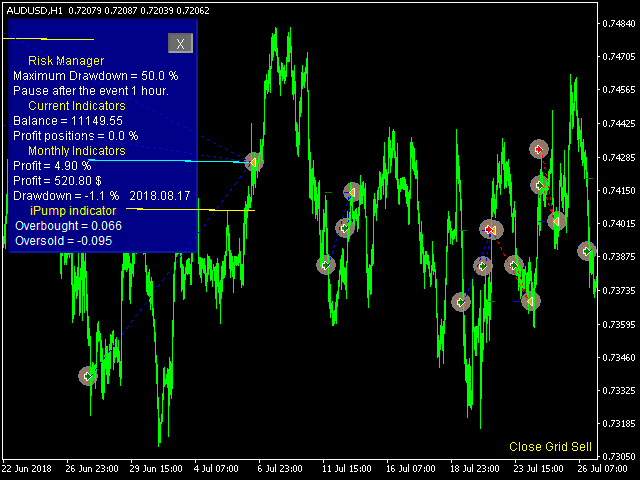Click the Oversold = -0.095 value

coord(64,241)
